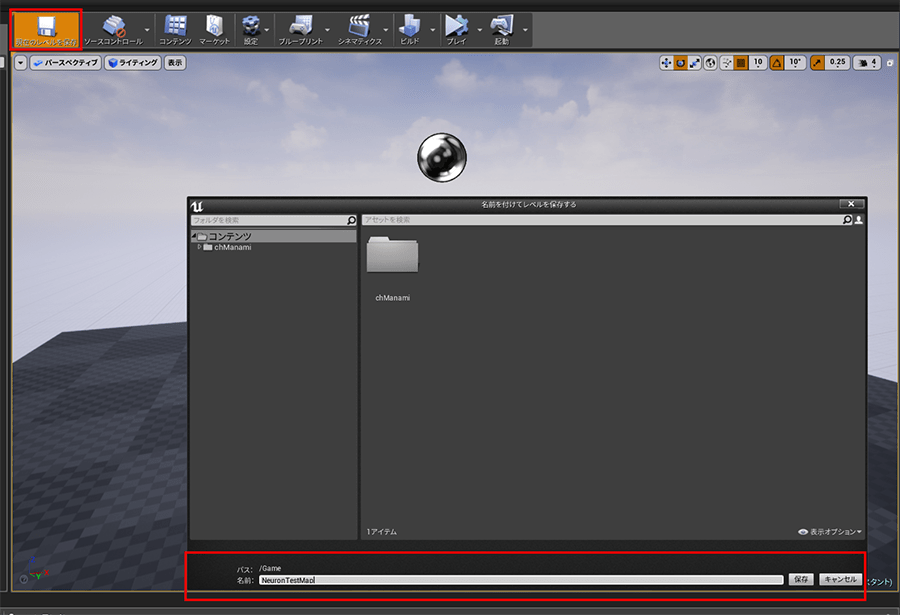This screenshot has width=900, height=615.
Task: Expand the chManami folder tree node
Action: 199,247
